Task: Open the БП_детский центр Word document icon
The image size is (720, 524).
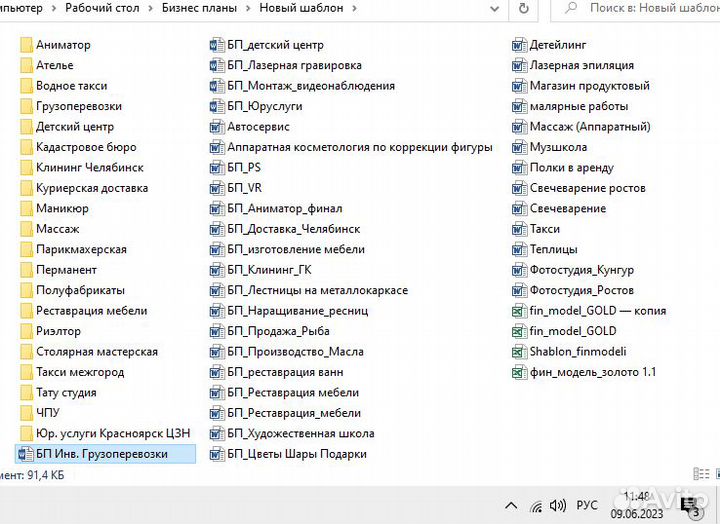Action: 217,45
